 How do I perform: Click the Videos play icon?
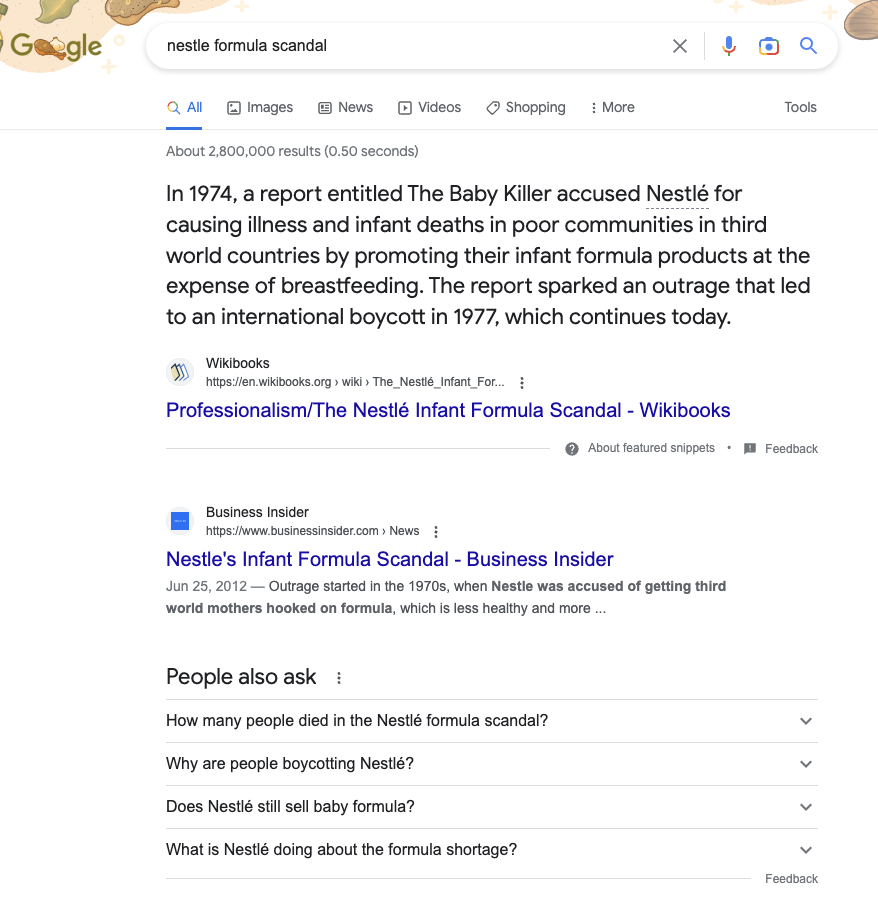(x=405, y=107)
